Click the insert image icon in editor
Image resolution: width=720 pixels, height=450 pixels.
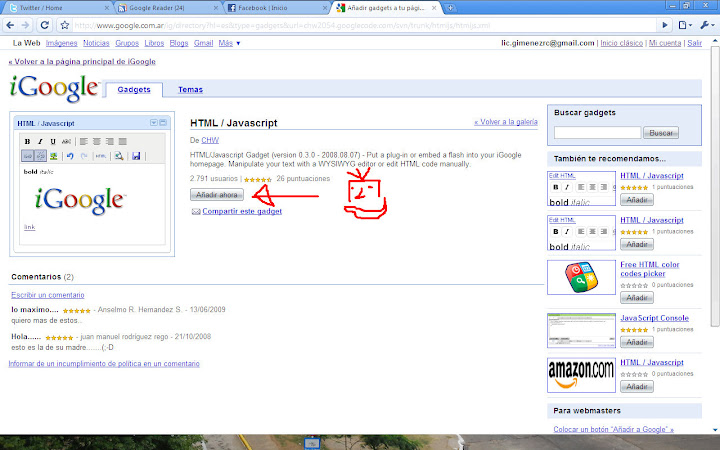[54, 156]
